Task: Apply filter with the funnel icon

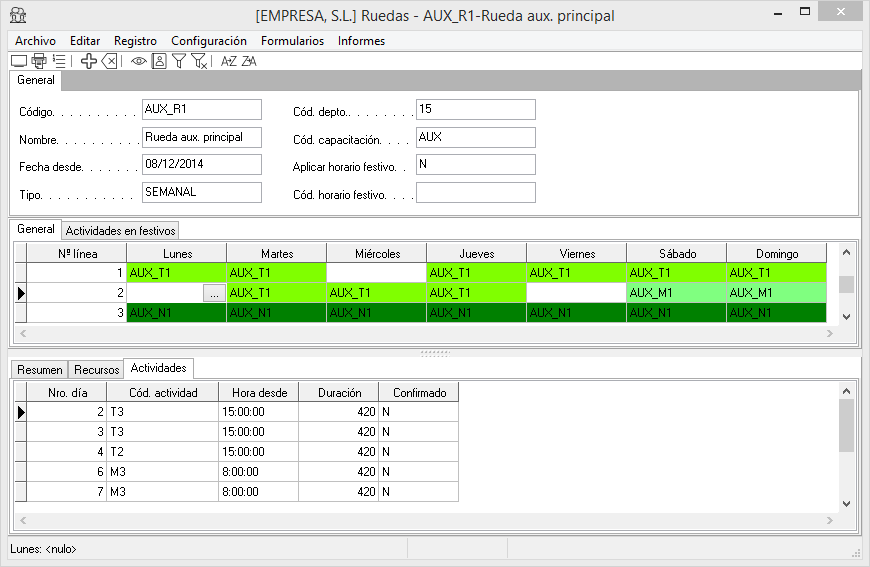Action: (179, 61)
